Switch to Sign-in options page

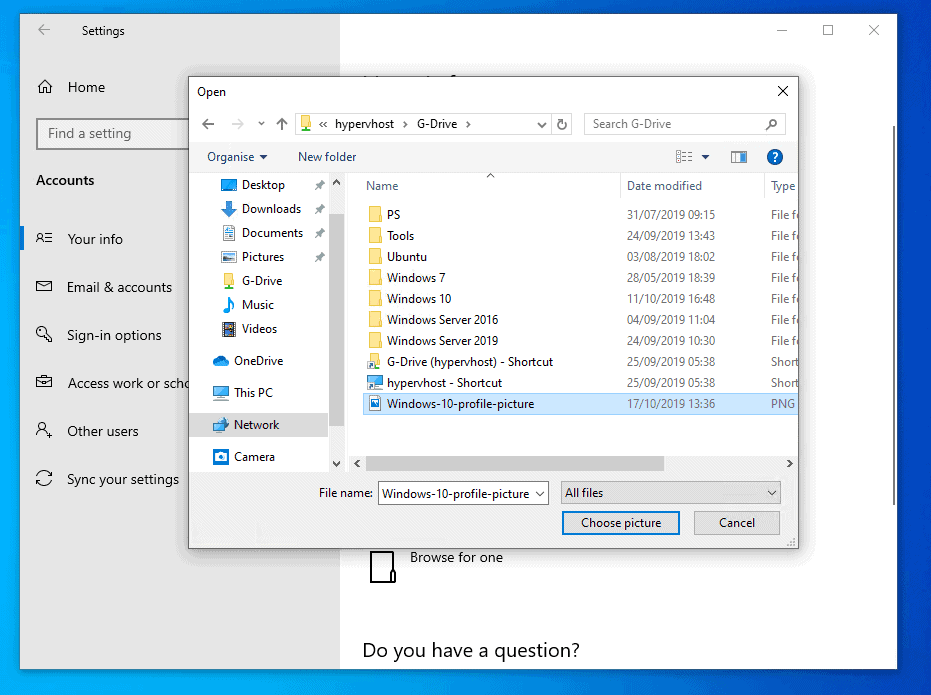click(113, 335)
